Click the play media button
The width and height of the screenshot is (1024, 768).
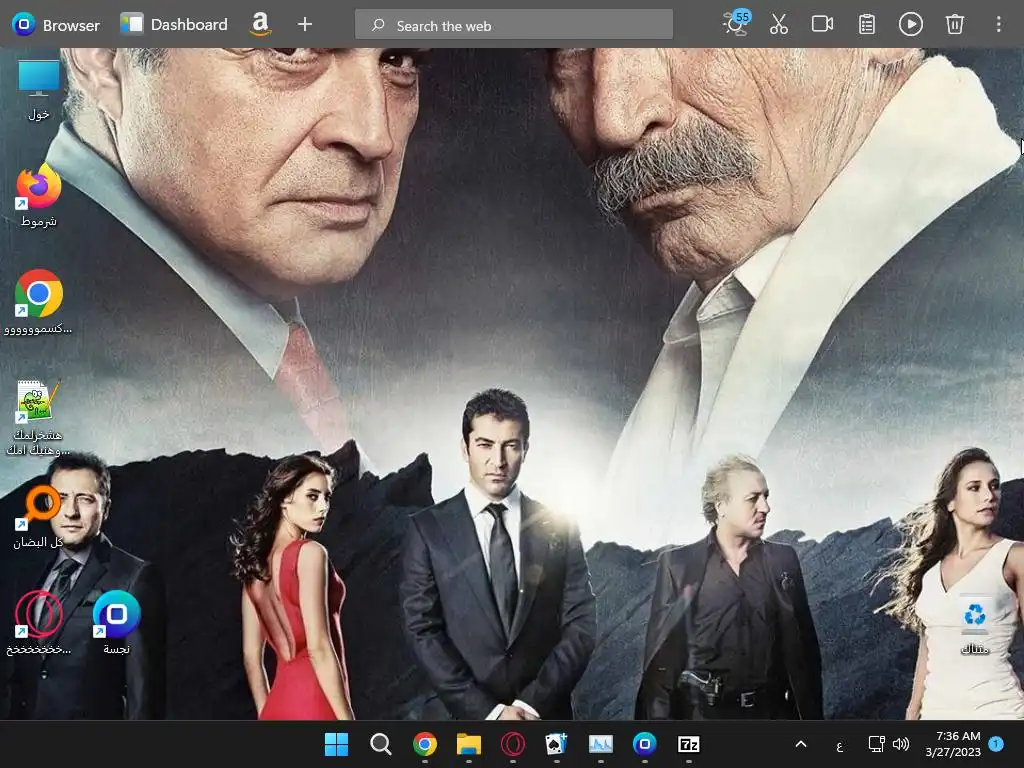(x=910, y=25)
